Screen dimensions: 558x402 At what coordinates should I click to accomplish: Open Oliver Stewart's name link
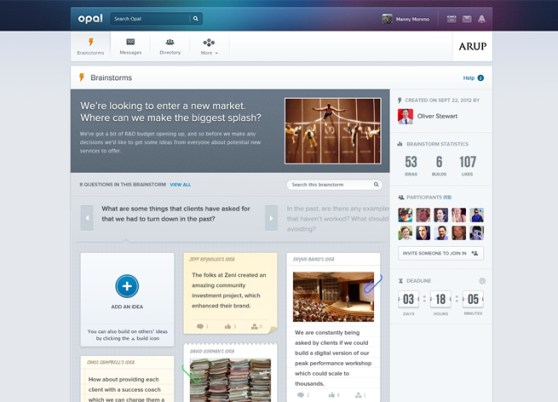[437, 116]
